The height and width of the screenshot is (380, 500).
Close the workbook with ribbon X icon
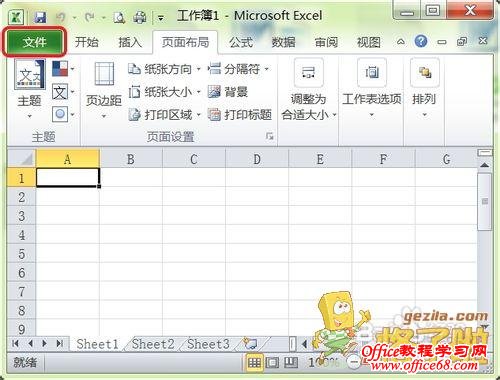[483, 41]
